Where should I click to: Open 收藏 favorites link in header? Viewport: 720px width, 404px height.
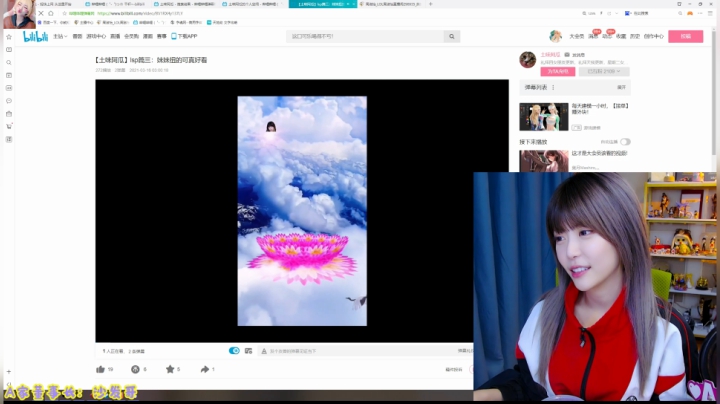coord(621,36)
